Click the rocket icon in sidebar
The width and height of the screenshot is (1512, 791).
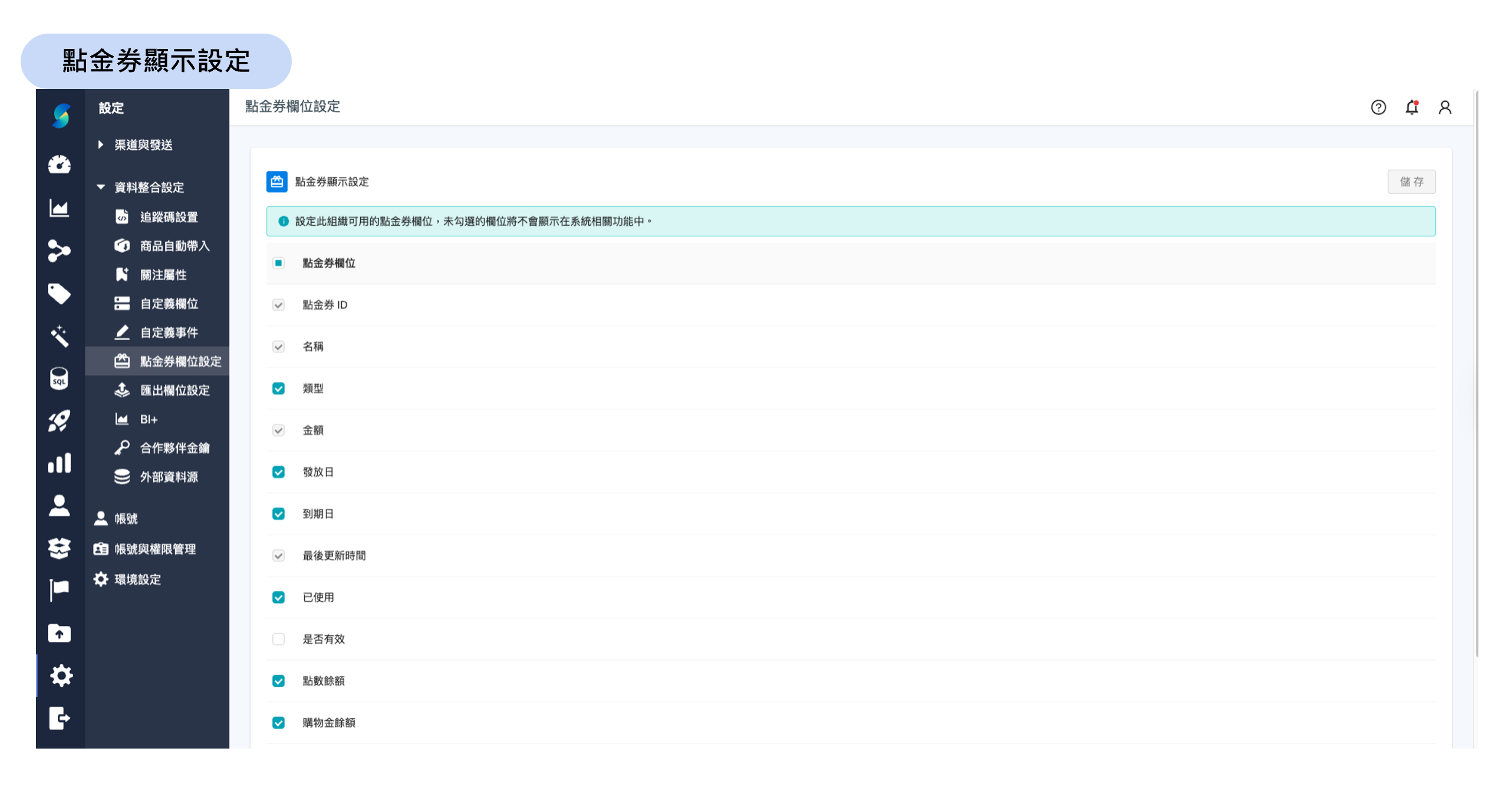[x=60, y=421]
